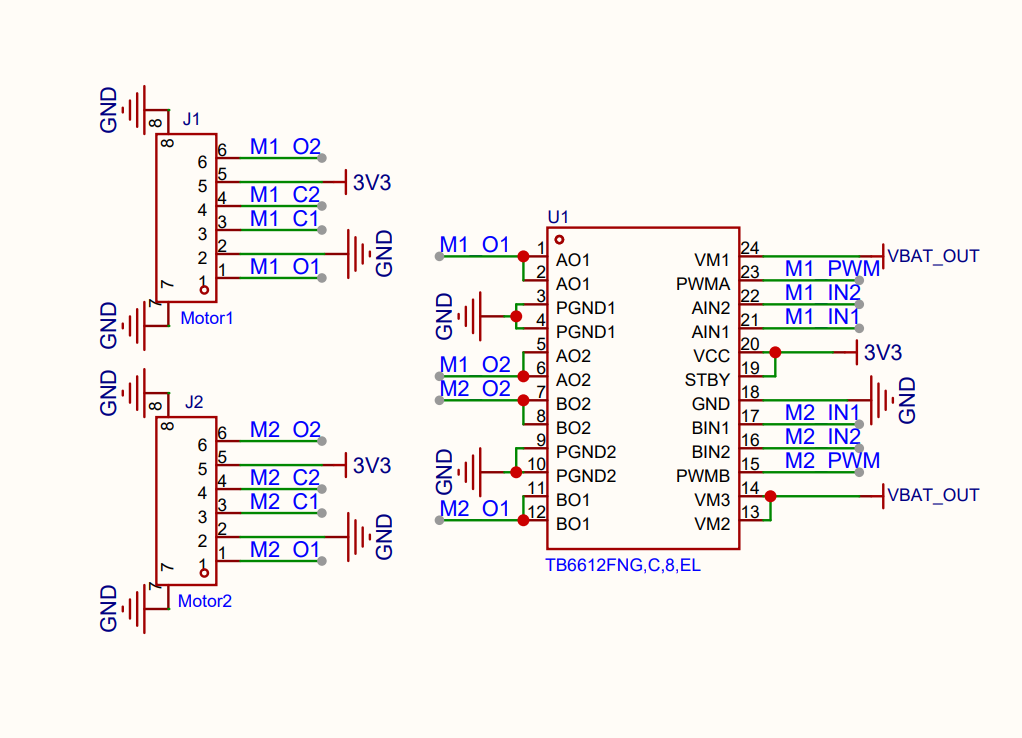Select the J1 designator label

pos(191,119)
